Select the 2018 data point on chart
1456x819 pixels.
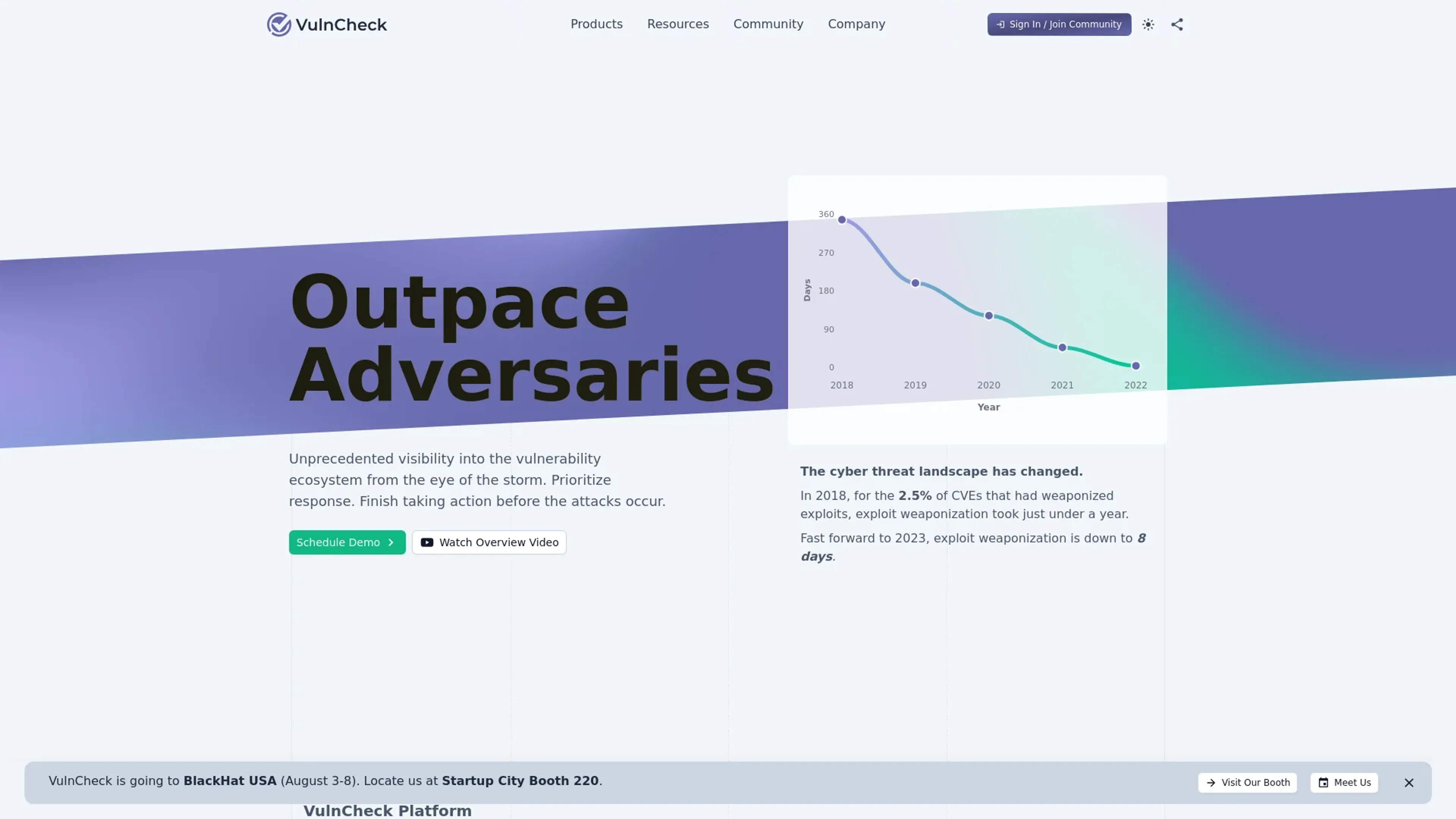click(842, 220)
